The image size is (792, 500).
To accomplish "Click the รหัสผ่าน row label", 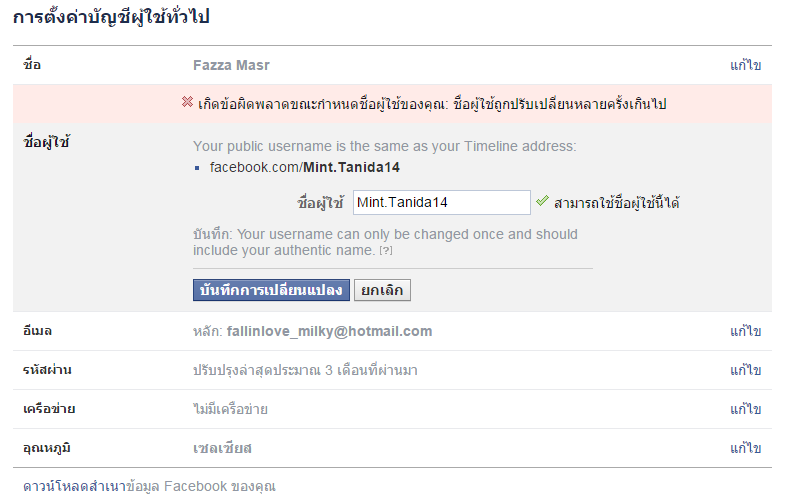I will coord(47,370).
